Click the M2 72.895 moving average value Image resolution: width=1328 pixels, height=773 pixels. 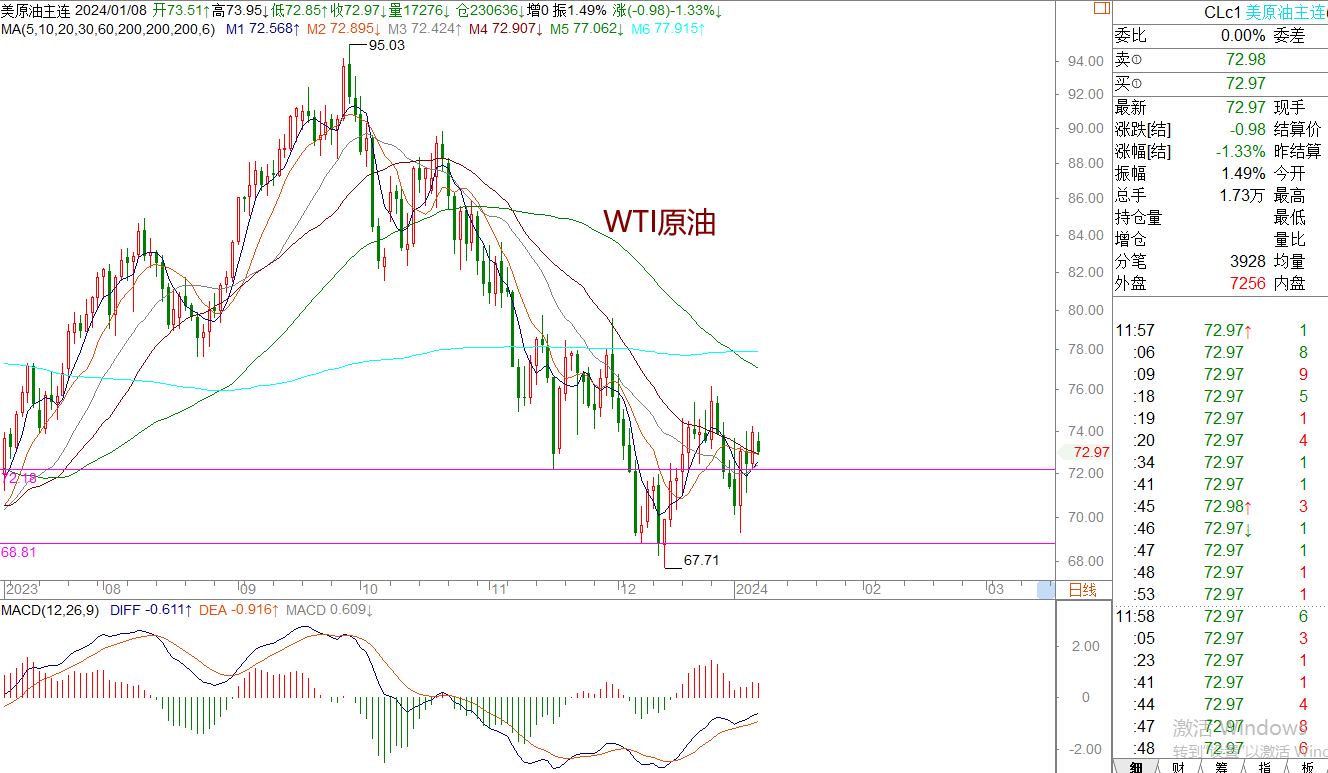click(345, 29)
